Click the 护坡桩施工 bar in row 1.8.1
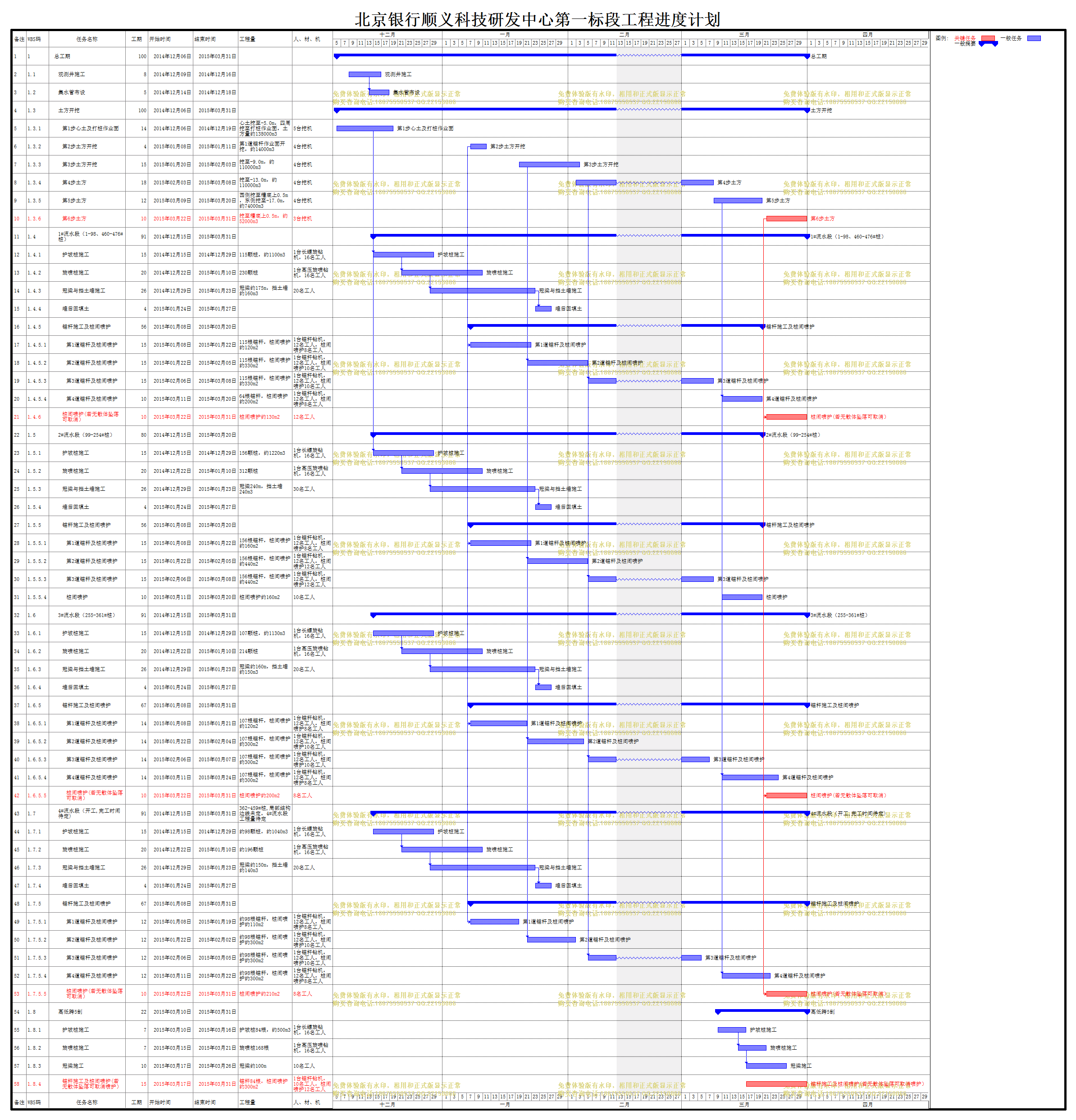1076x1120 pixels. click(x=731, y=1030)
